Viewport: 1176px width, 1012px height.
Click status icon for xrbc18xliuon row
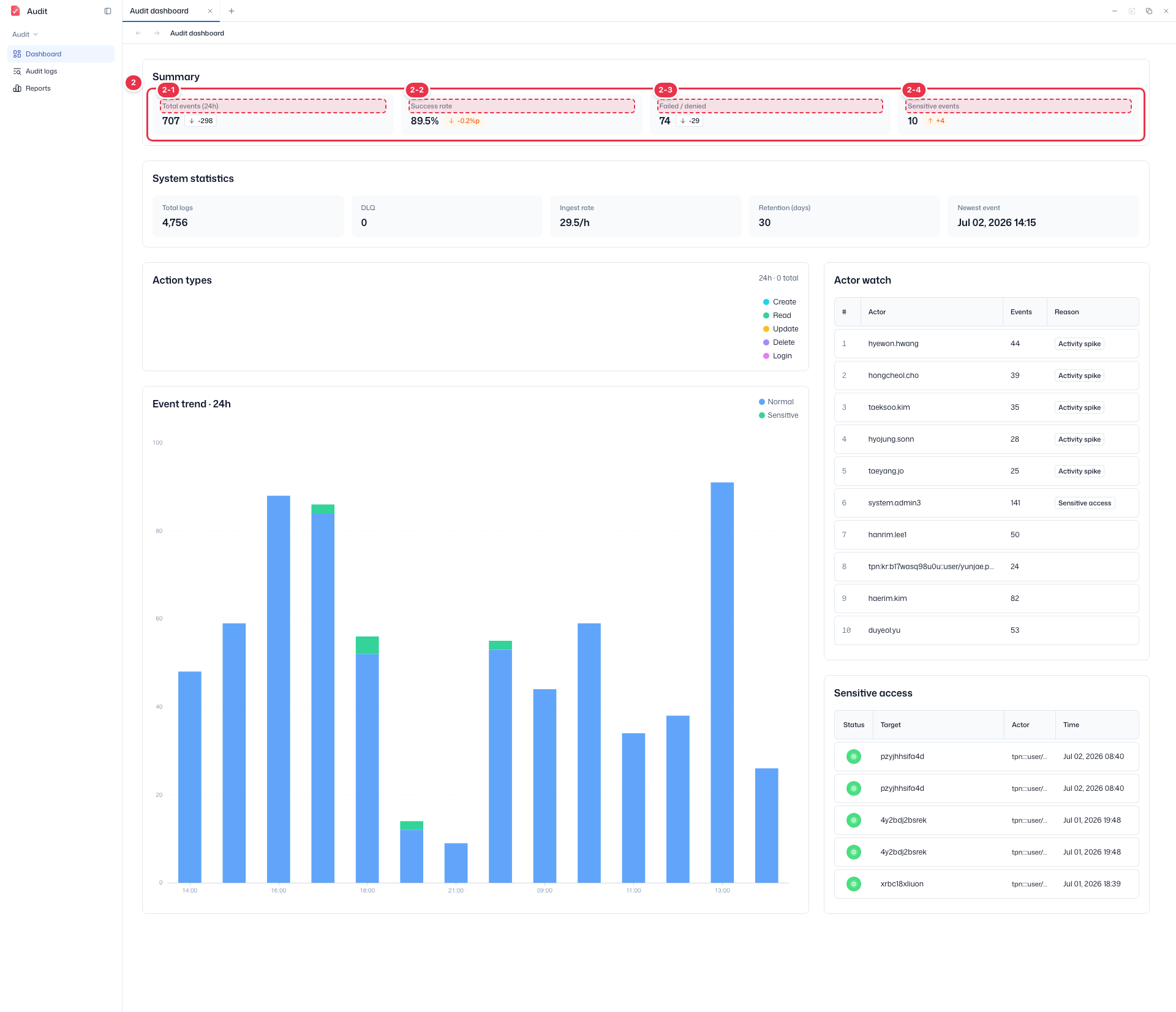pyautogui.click(x=854, y=884)
